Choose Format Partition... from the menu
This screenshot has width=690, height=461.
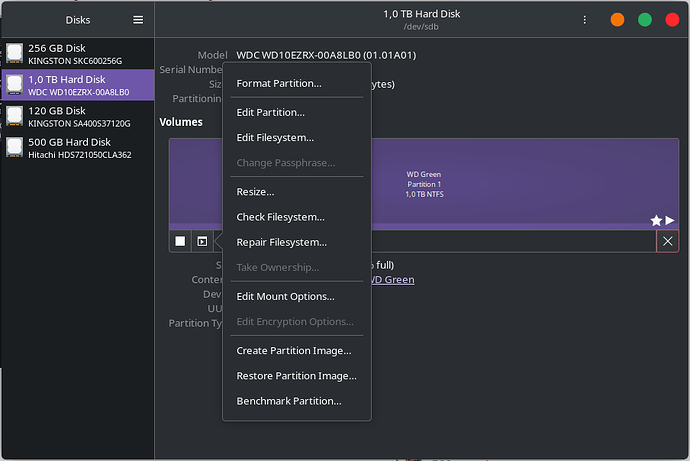tap(279, 83)
